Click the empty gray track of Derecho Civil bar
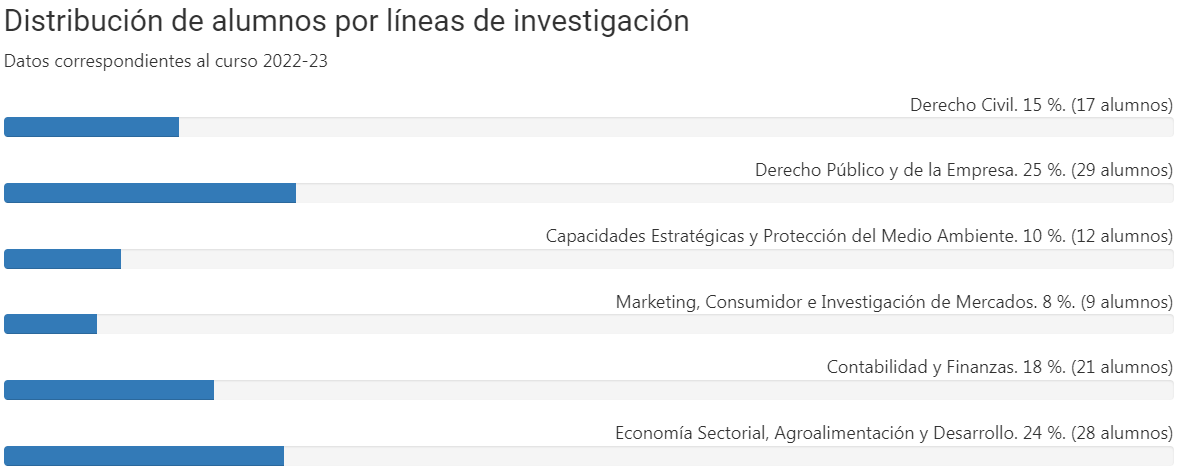 pos(675,127)
